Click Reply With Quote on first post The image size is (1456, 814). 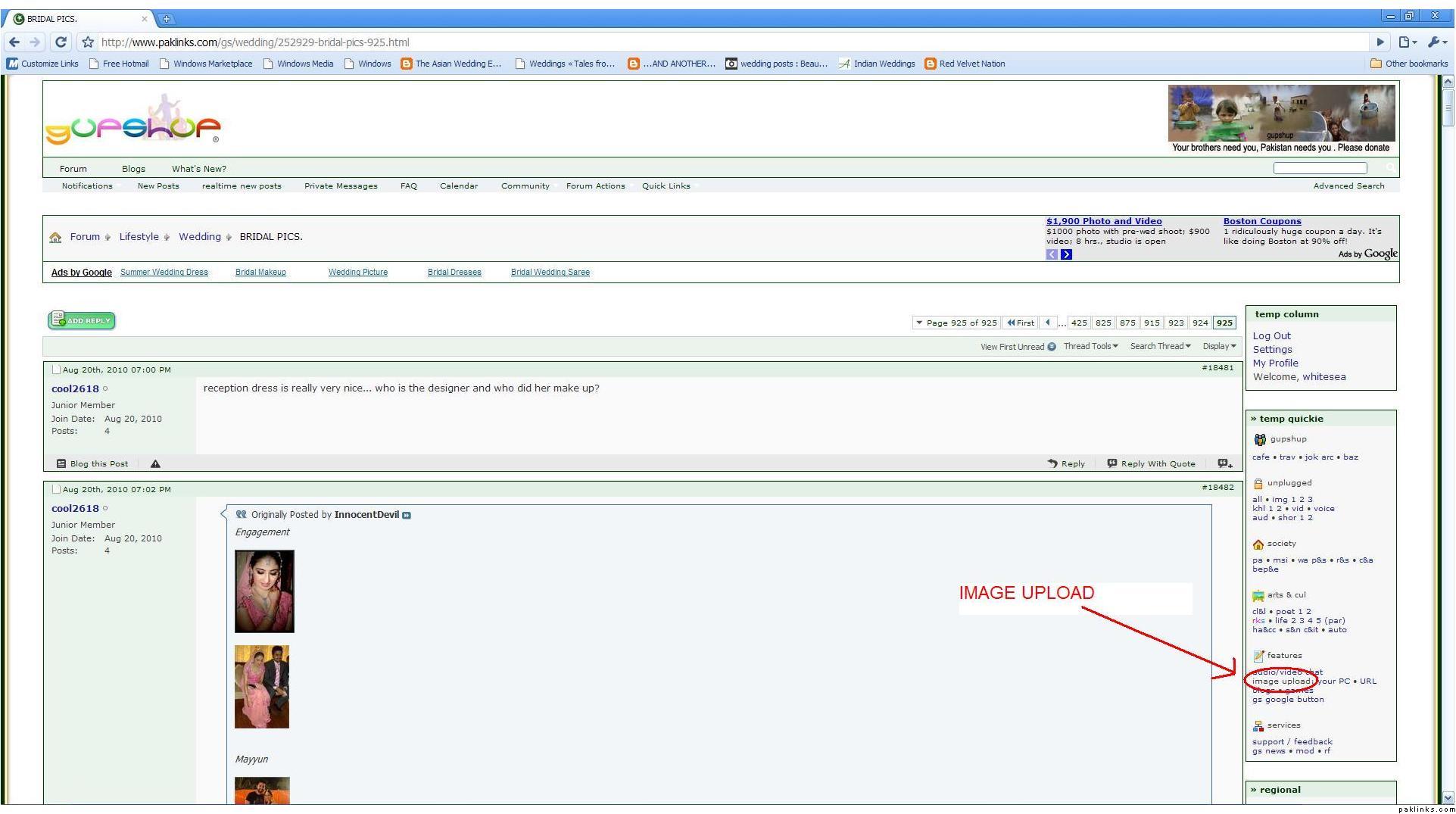(x=1151, y=464)
